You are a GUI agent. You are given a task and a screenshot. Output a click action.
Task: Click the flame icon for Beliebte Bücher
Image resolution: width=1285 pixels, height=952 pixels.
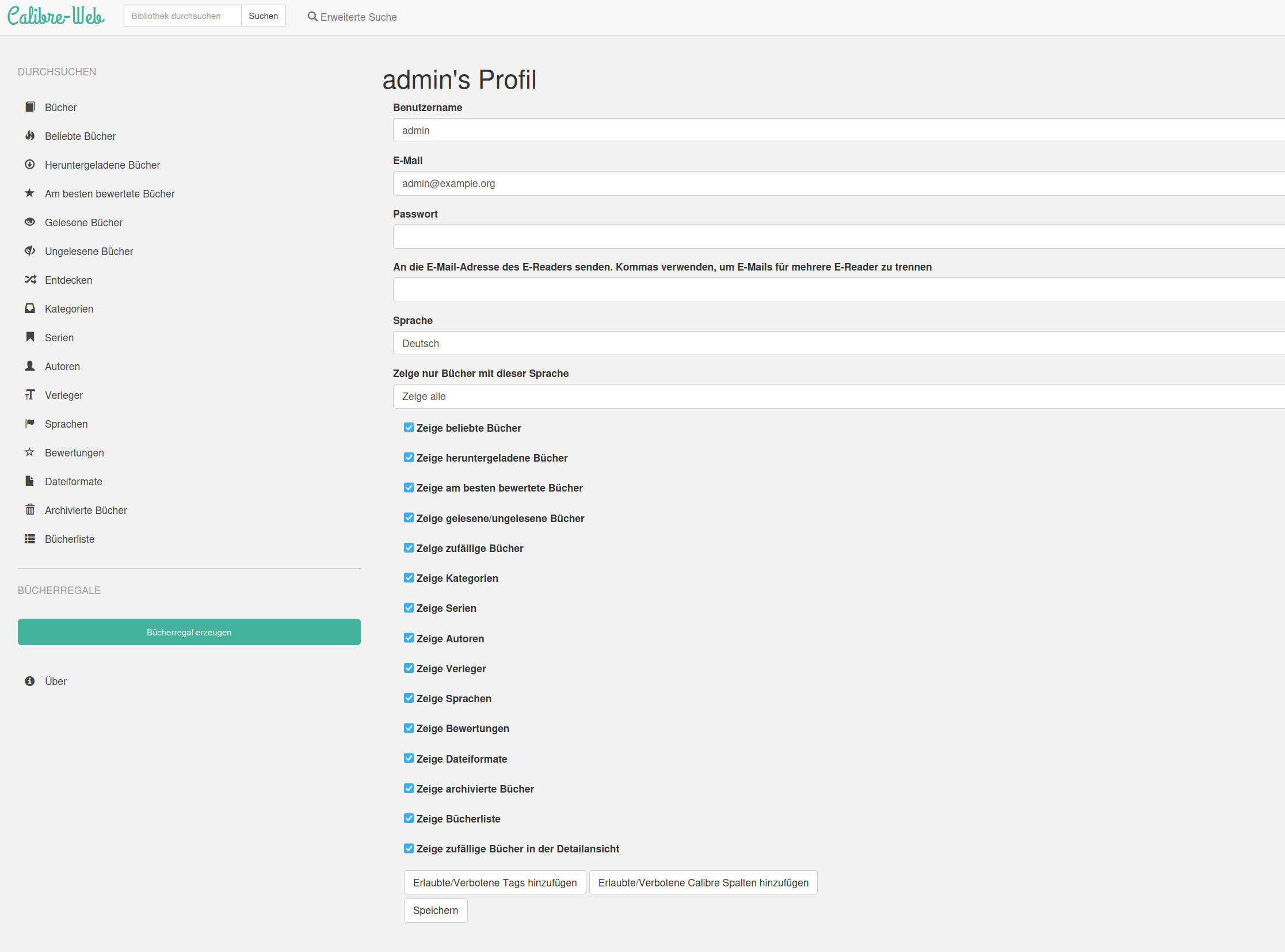point(30,136)
